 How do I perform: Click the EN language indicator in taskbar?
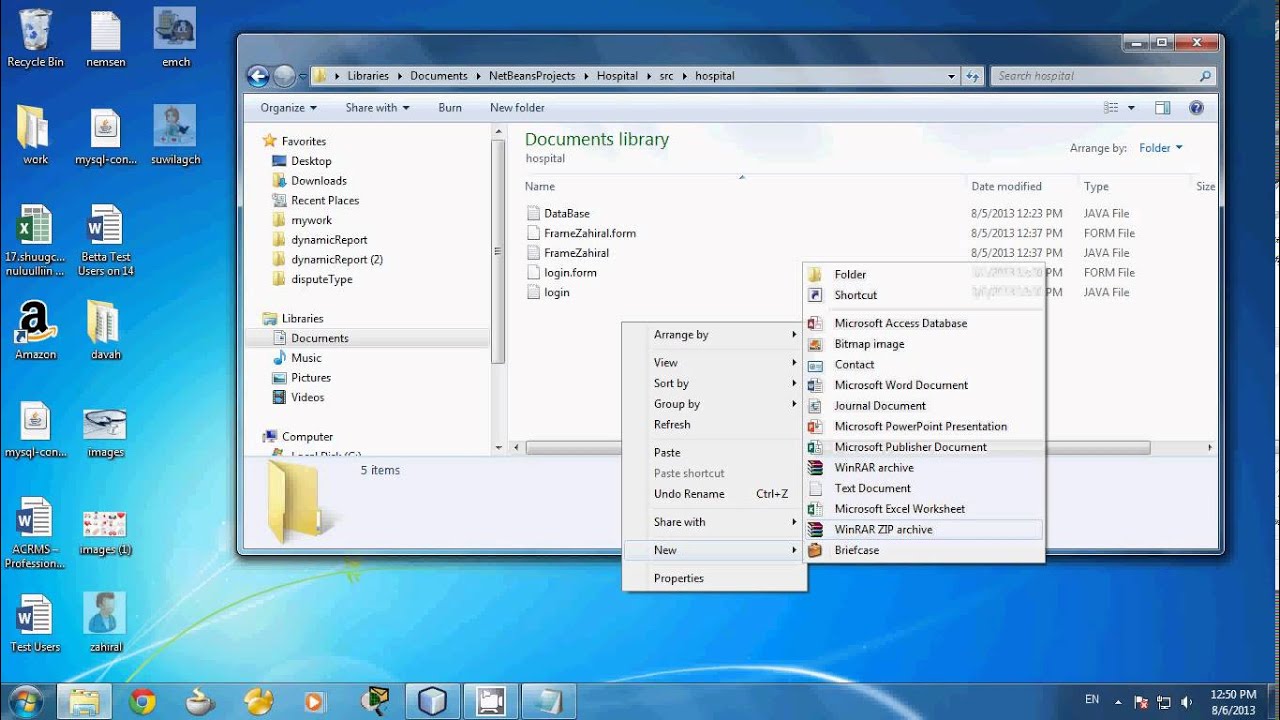[1092, 700]
